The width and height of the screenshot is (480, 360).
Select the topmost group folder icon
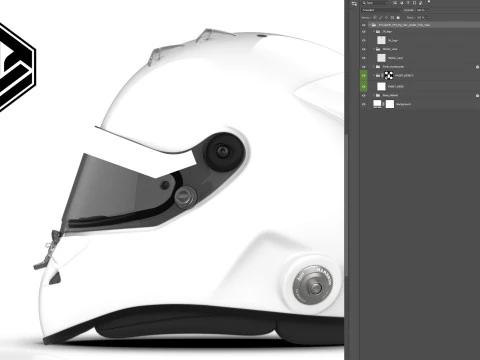coord(374,25)
